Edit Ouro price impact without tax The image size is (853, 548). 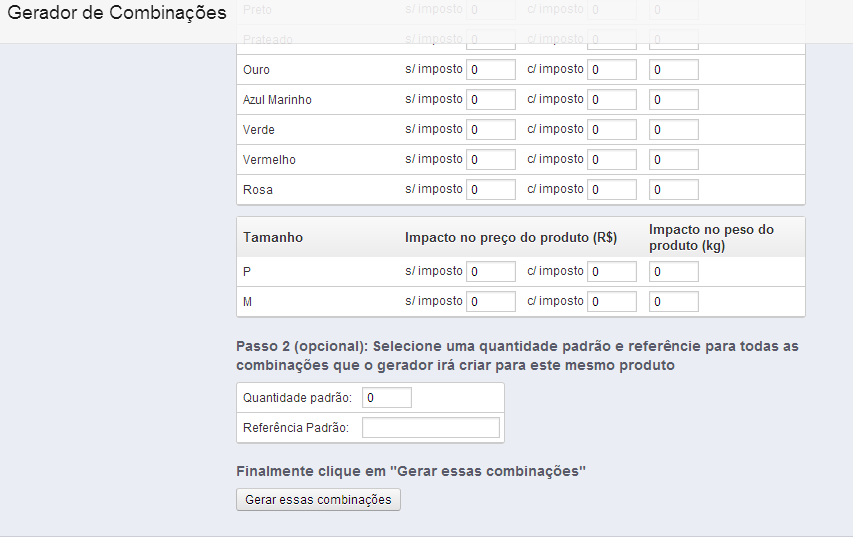pos(491,70)
